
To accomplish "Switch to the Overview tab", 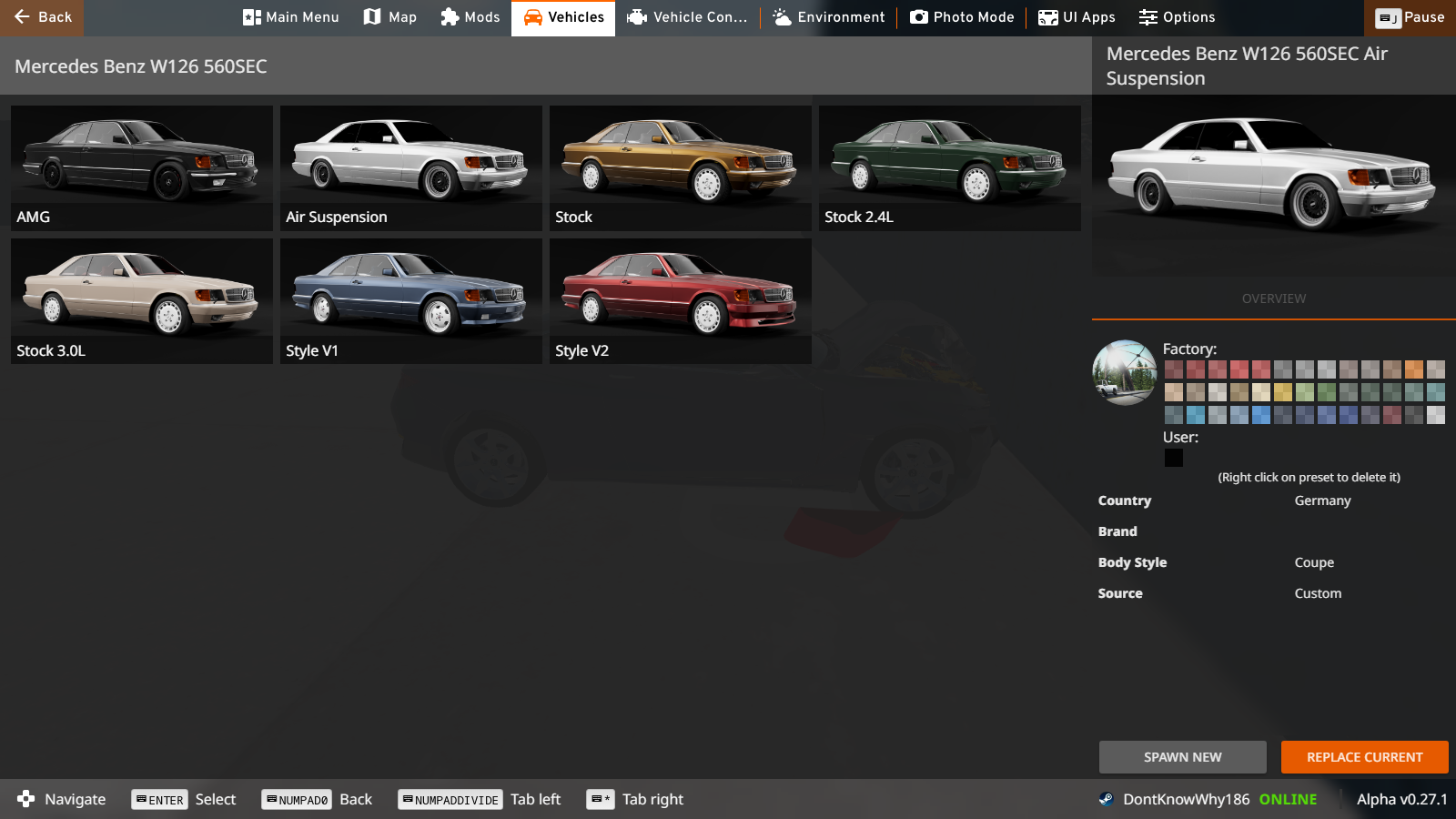I will [1274, 298].
